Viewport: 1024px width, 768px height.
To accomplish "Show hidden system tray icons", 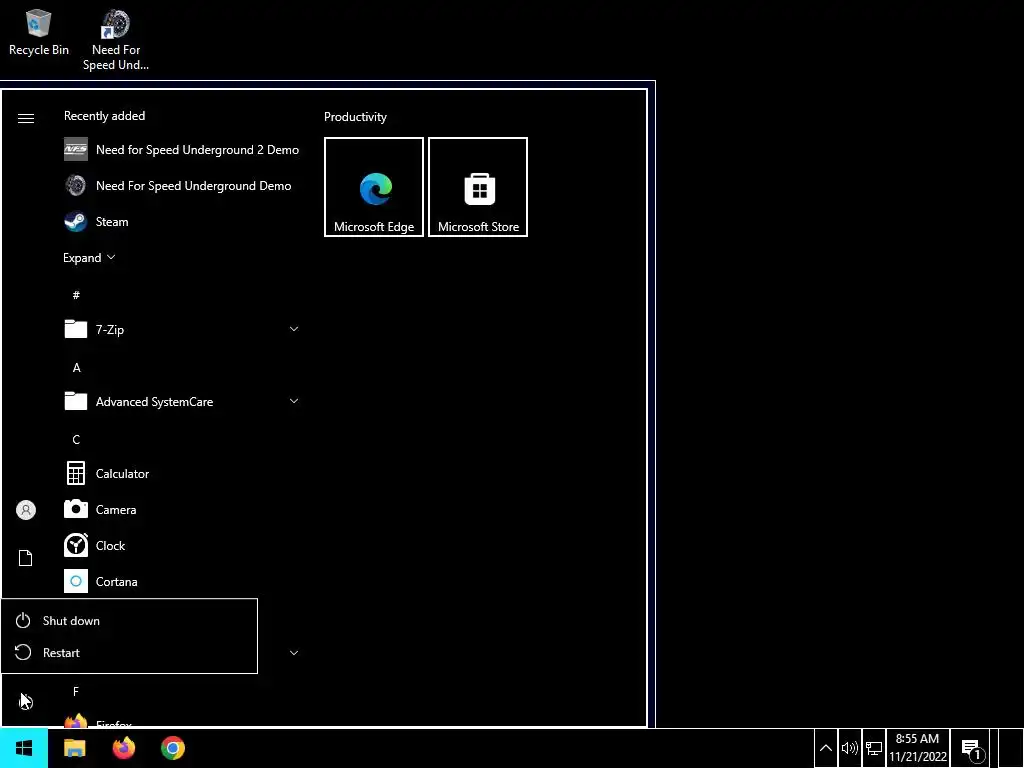I will coord(825,748).
